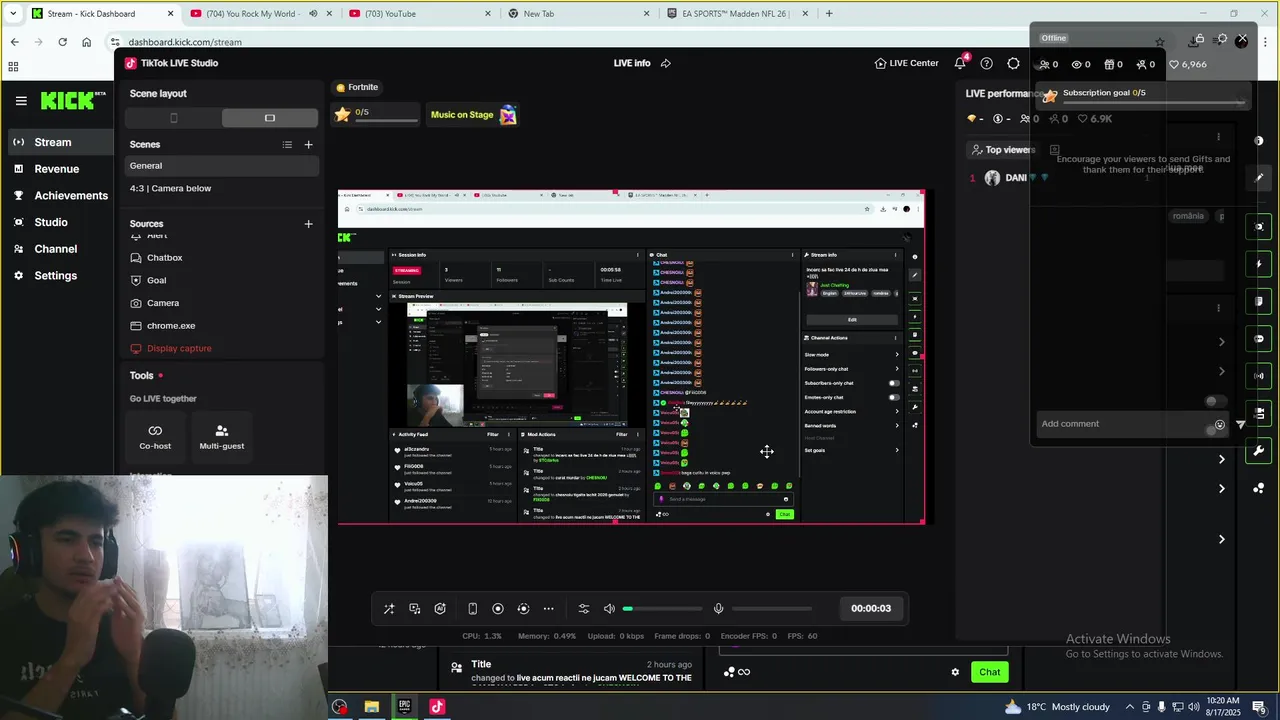Choose portrait scene layout
The width and height of the screenshot is (1280, 720).
[174, 118]
